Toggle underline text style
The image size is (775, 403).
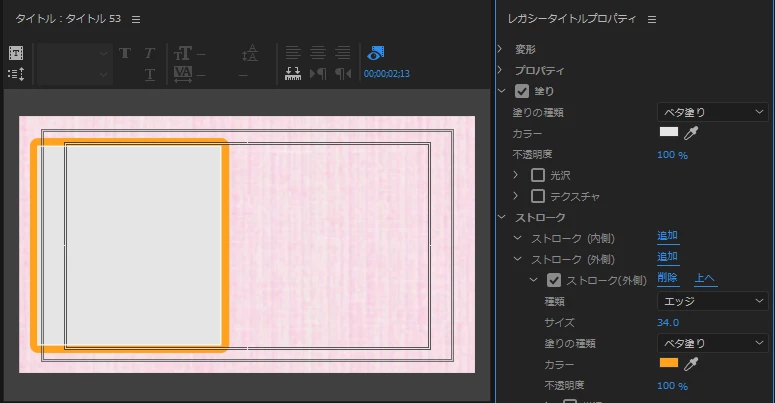point(150,74)
